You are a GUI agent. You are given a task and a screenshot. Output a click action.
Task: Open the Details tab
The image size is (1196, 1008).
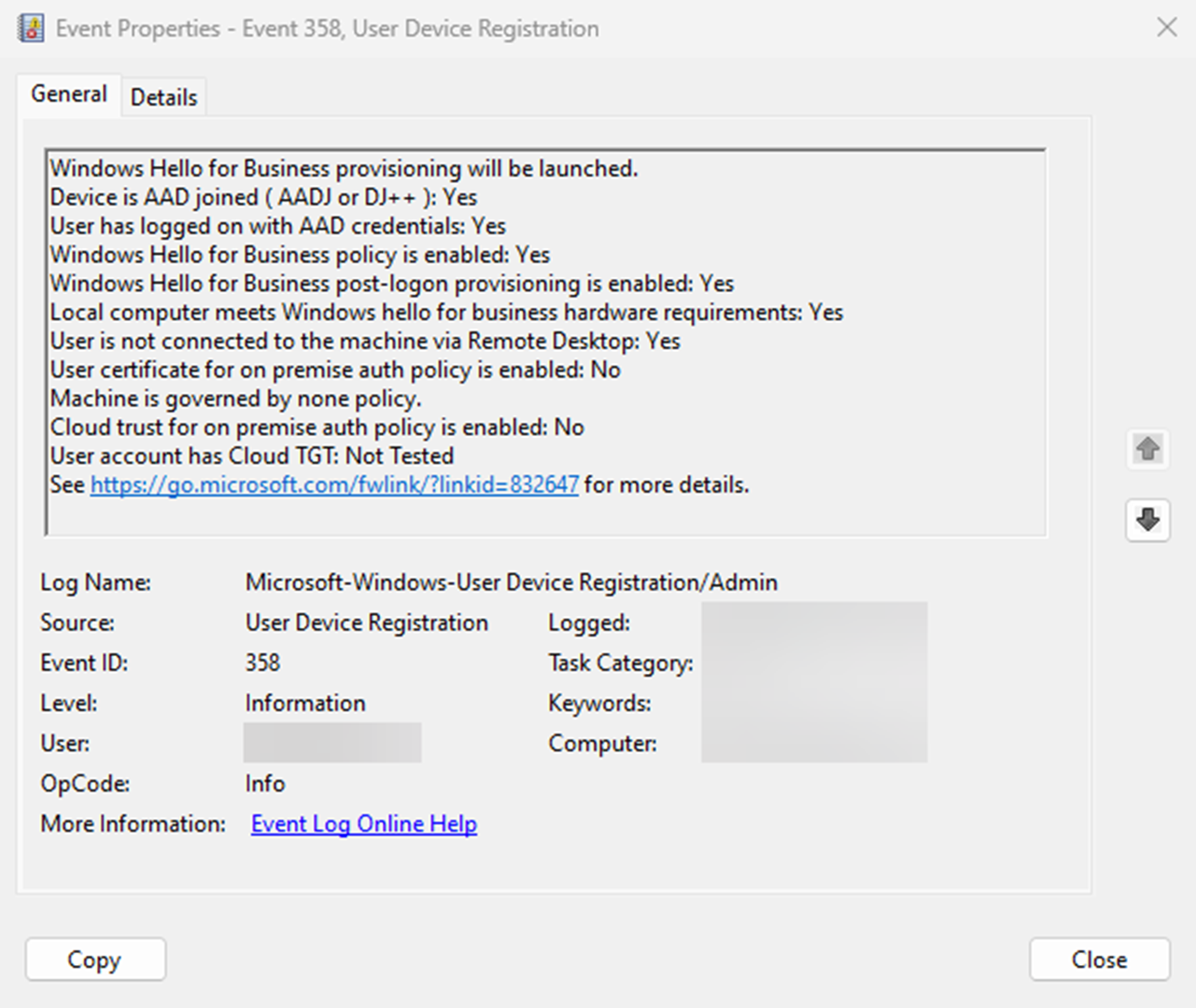click(x=164, y=97)
